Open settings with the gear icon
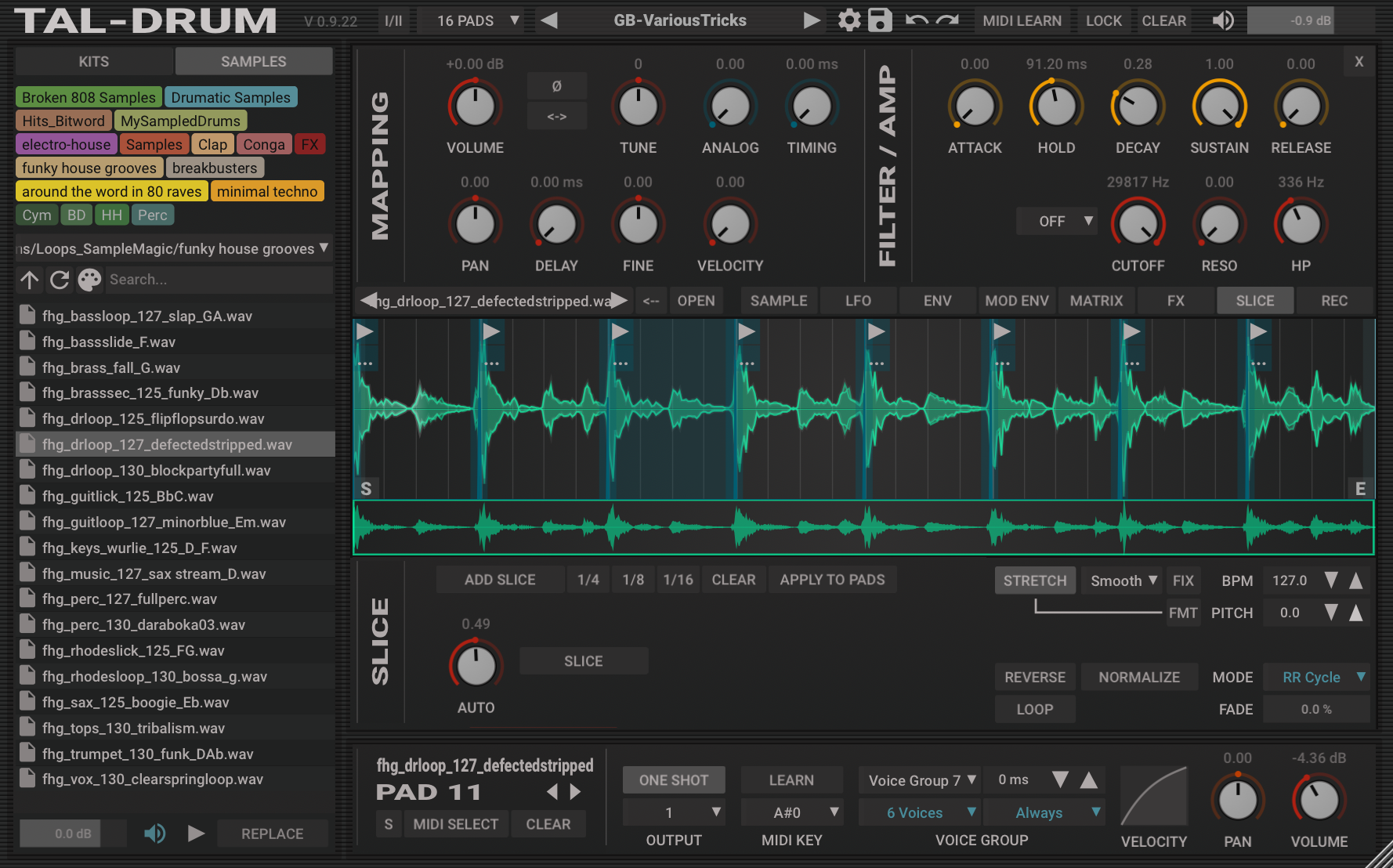Image resolution: width=1393 pixels, height=868 pixels. click(x=848, y=20)
